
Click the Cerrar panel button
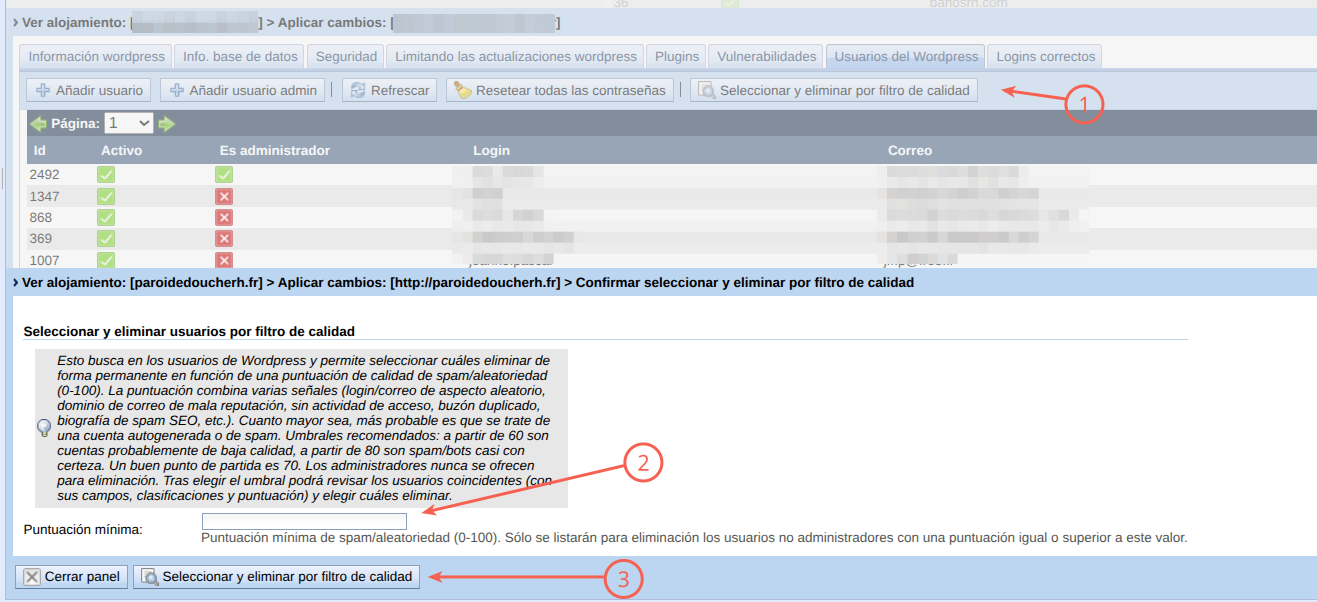coord(71,577)
